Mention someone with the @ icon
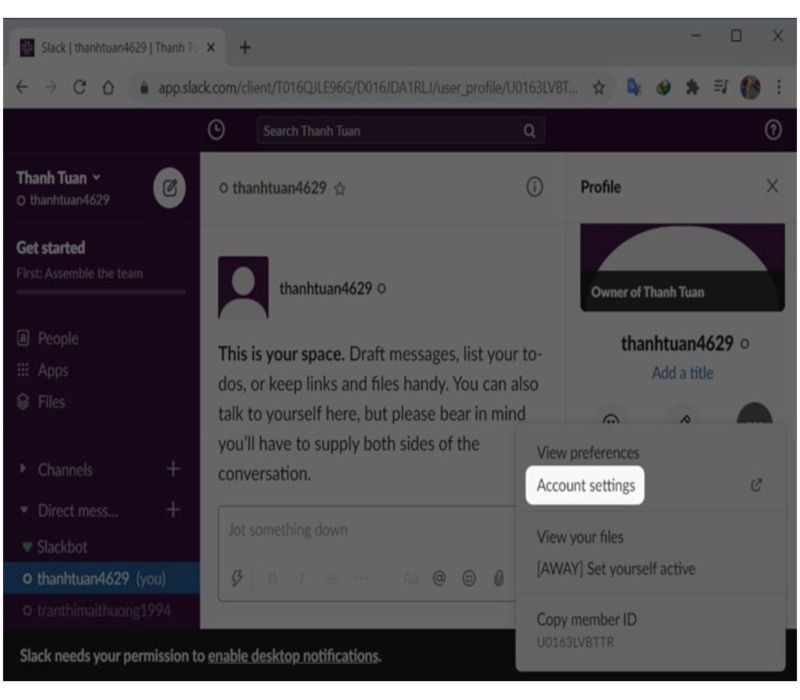The image size is (800, 700). click(x=439, y=578)
